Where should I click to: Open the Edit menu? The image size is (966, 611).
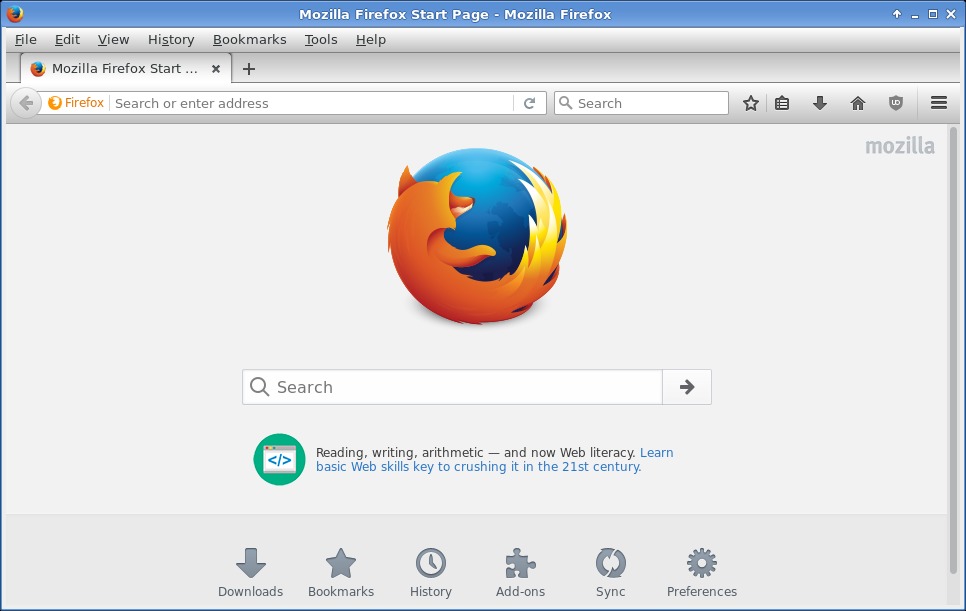[67, 39]
